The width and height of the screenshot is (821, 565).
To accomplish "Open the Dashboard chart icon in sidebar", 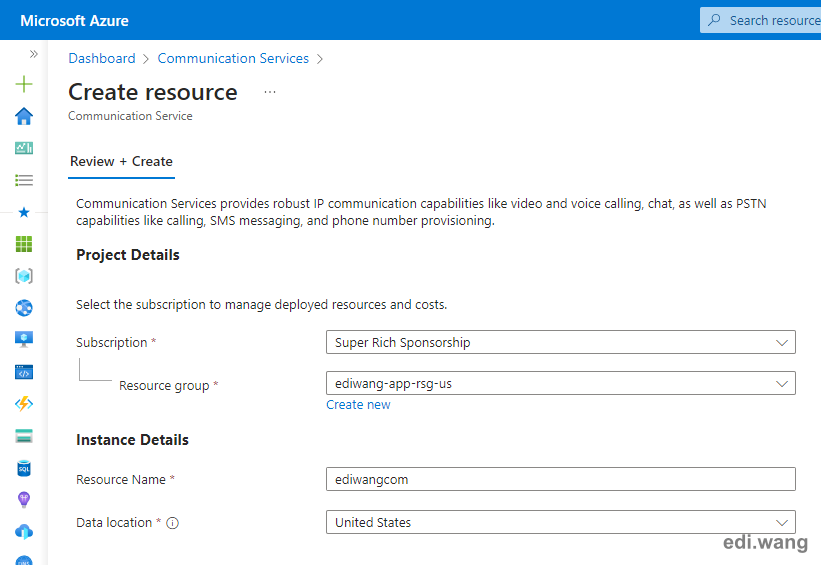I will pyautogui.click(x=24, y=148).
